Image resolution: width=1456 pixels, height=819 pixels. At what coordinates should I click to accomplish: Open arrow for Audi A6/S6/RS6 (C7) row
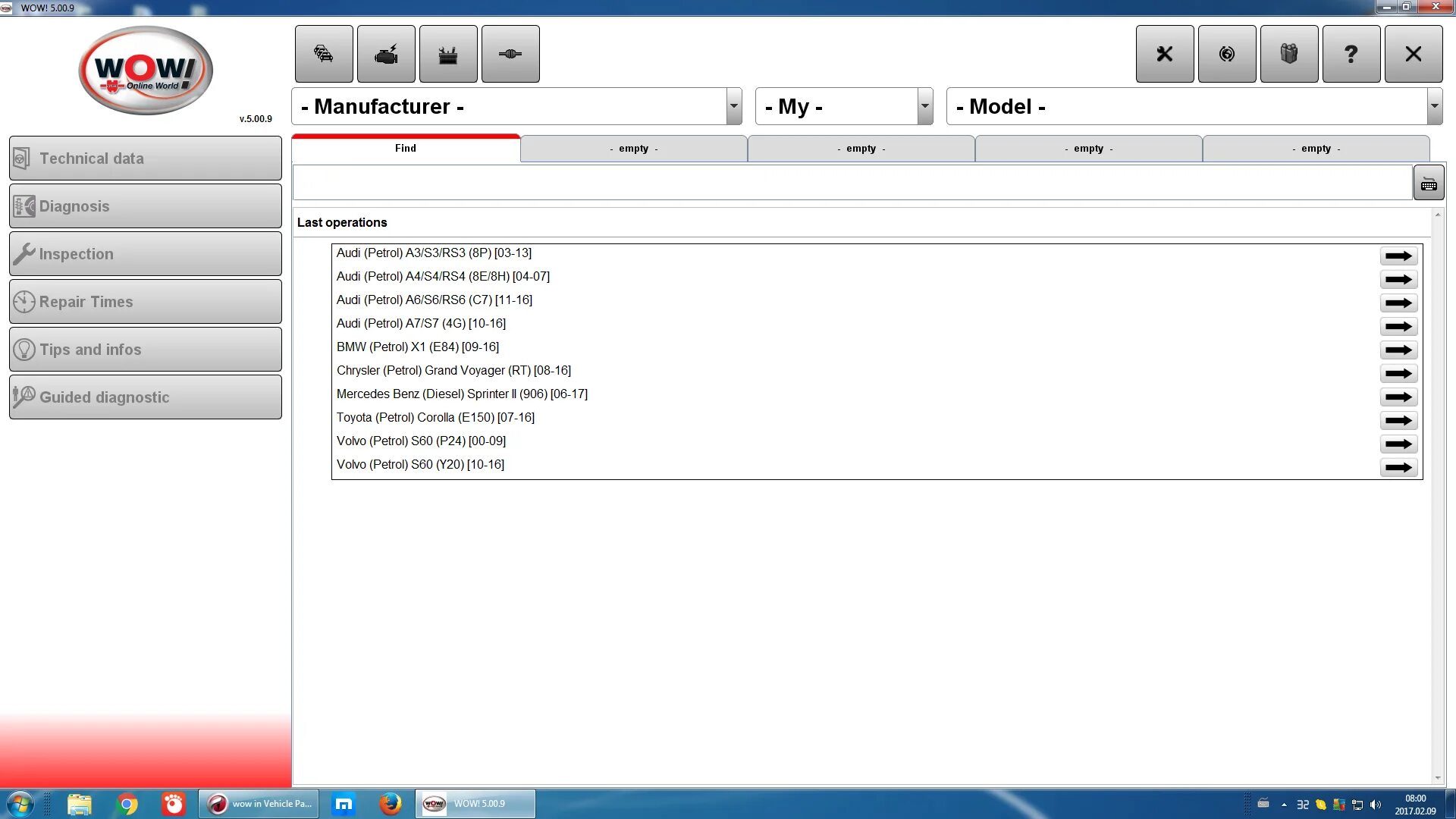pos(1398,303)
